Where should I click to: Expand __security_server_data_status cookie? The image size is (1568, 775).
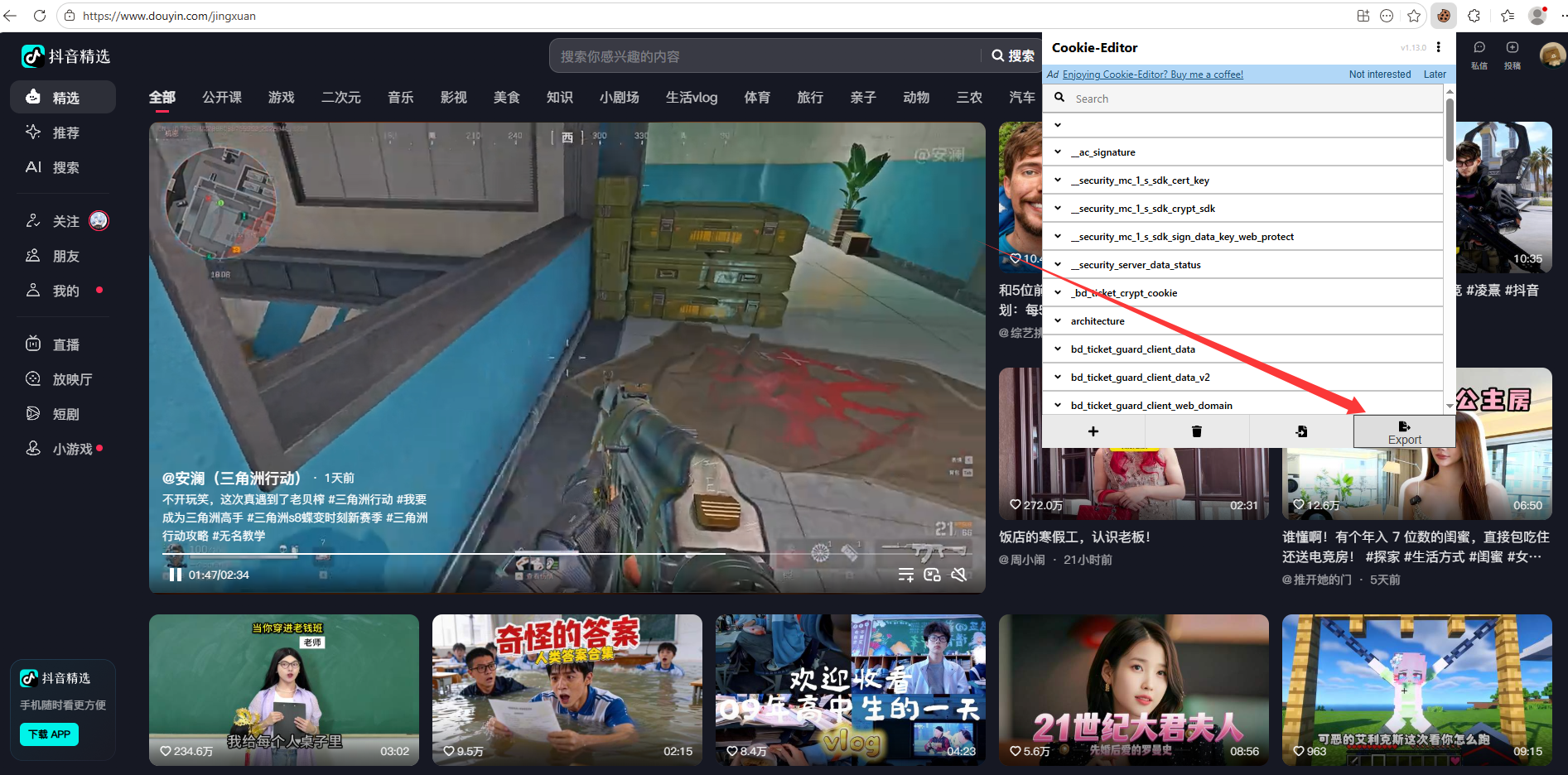pos(1242,265)
